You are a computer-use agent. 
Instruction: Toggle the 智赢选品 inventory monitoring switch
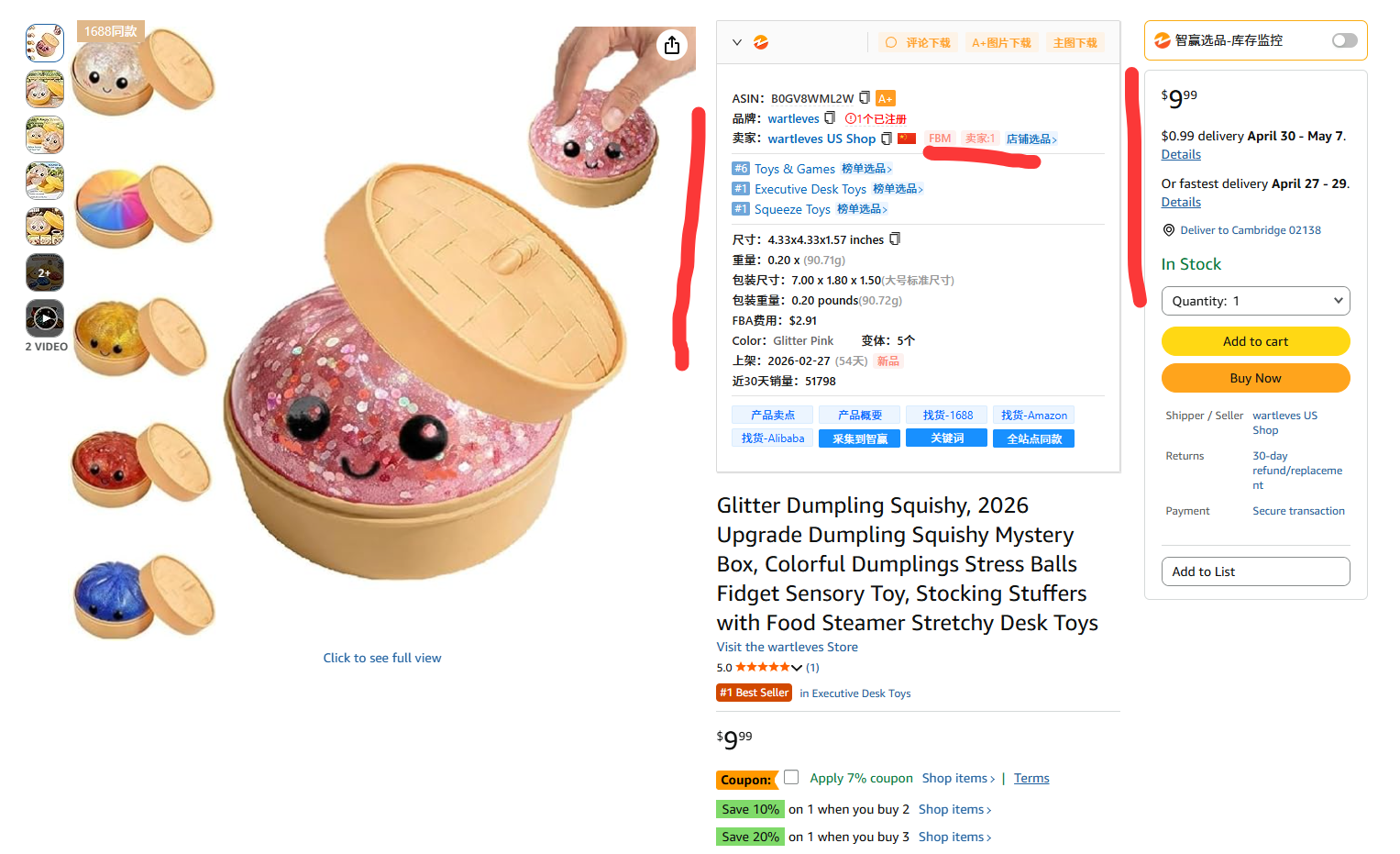coord(1344,40)
